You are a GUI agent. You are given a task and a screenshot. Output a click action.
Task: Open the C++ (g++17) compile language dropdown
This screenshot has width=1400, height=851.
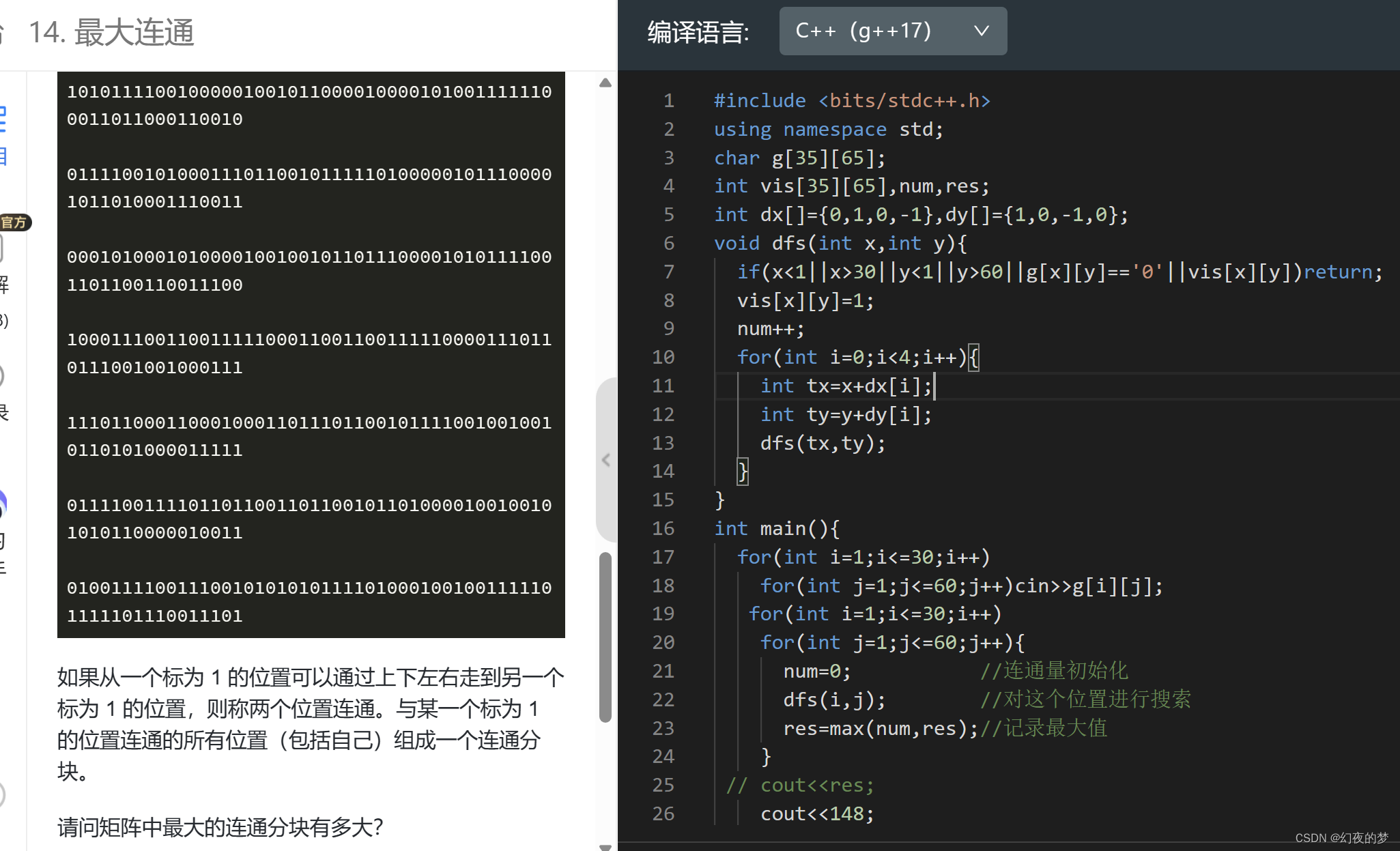pyautogui.click(x=893, y=31)
